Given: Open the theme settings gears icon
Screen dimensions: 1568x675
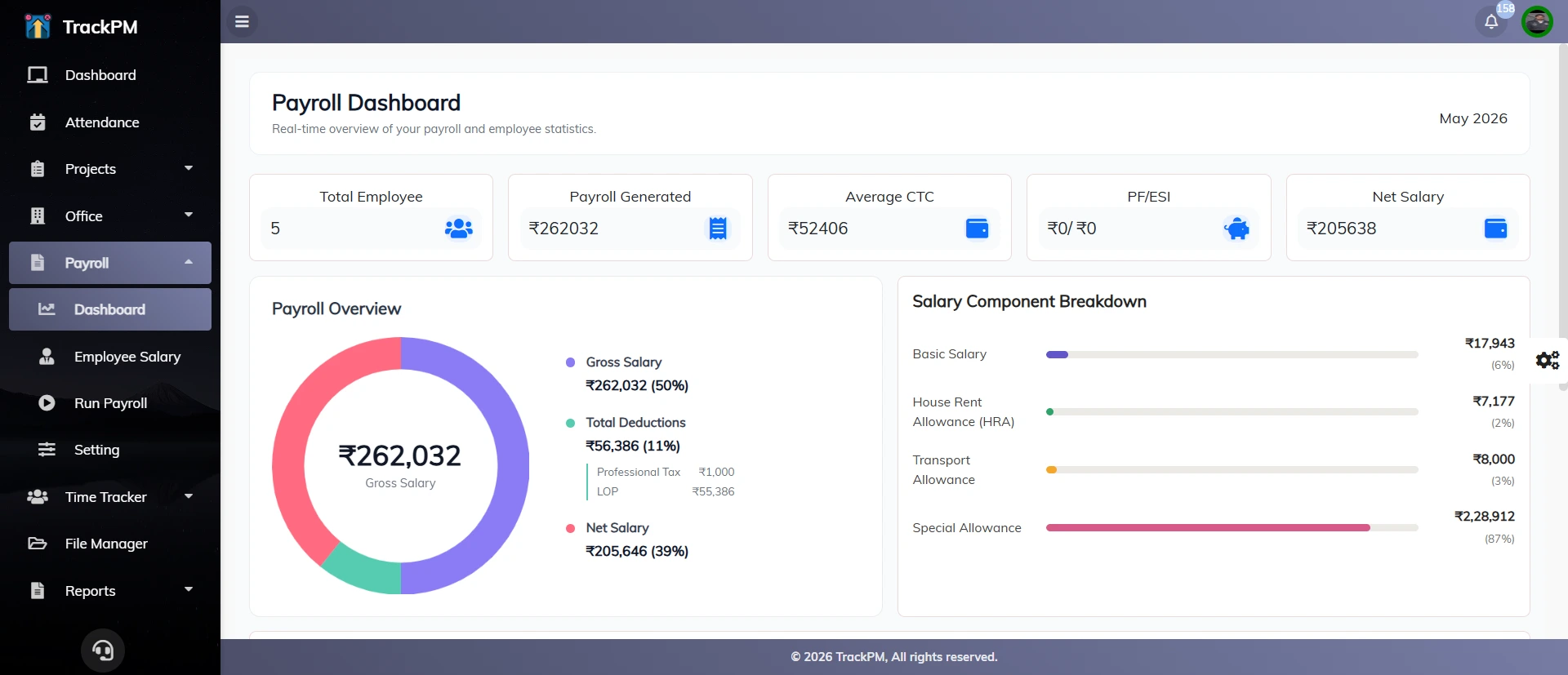Looking at the screenshot, I should click(1548, 360).
